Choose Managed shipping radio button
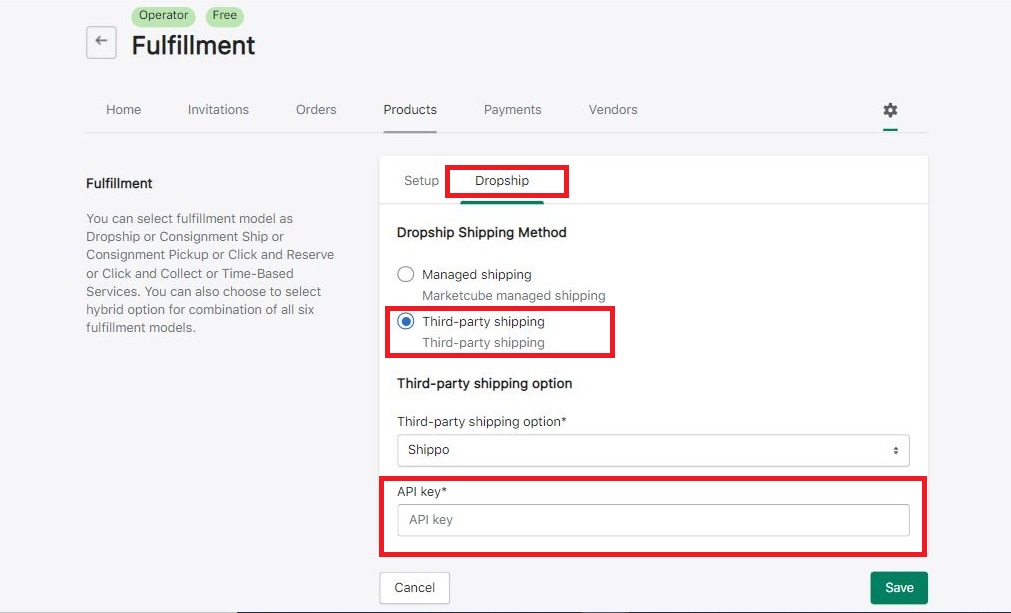 [406, 275]
